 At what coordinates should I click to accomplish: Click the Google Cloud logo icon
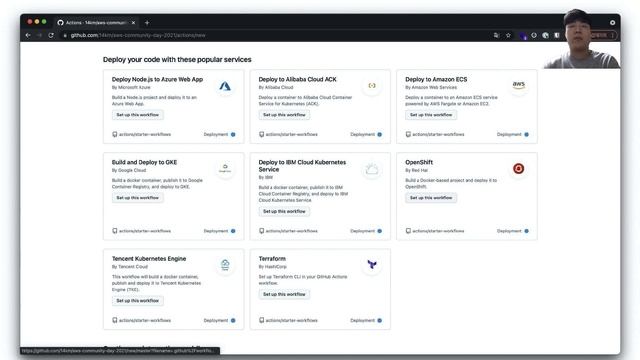(x=225, y=168)
